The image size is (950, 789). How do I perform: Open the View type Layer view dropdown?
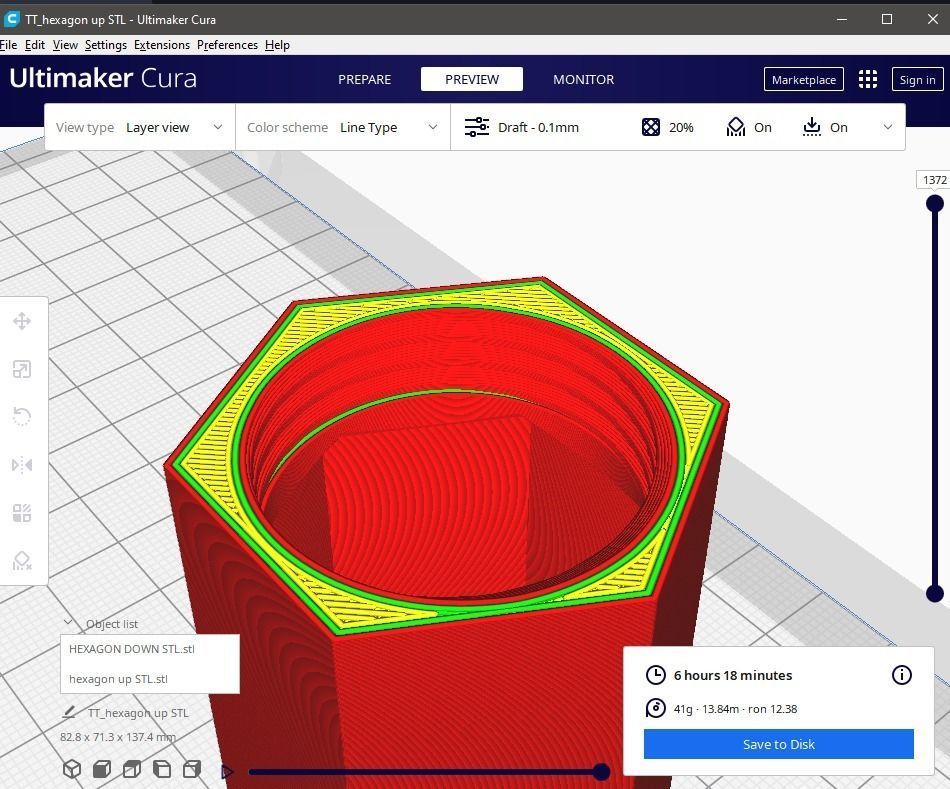[140, 127]
